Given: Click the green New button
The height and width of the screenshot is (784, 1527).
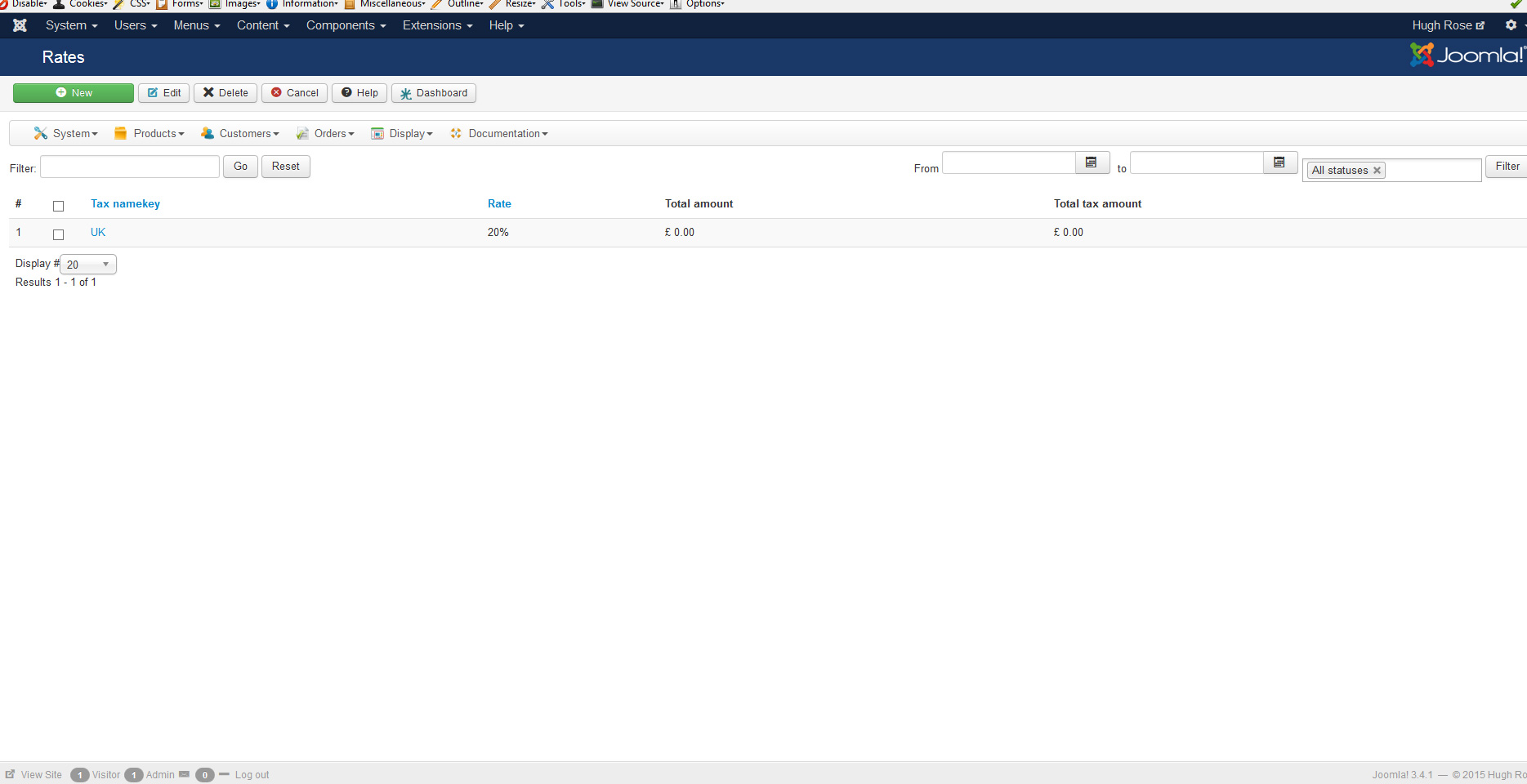Looking at the screenshot, I should point(74,93).
